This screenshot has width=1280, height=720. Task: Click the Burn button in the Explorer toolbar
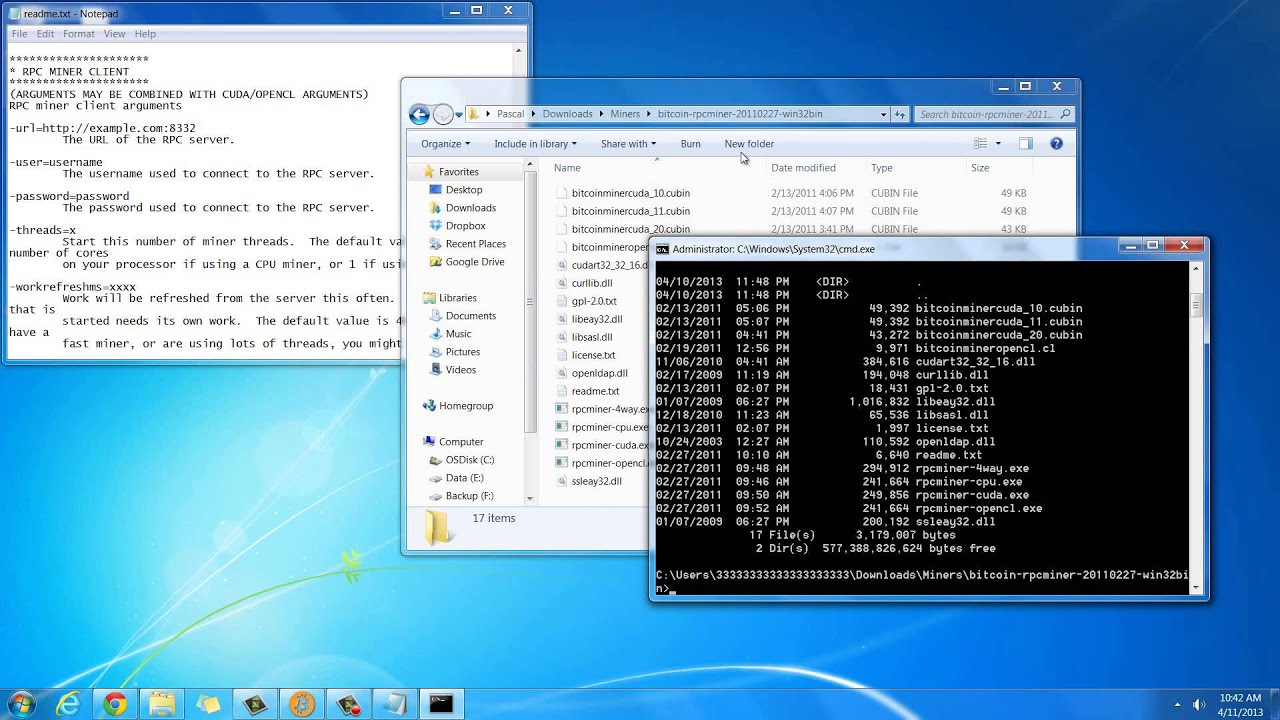click(x=690, y=144)
